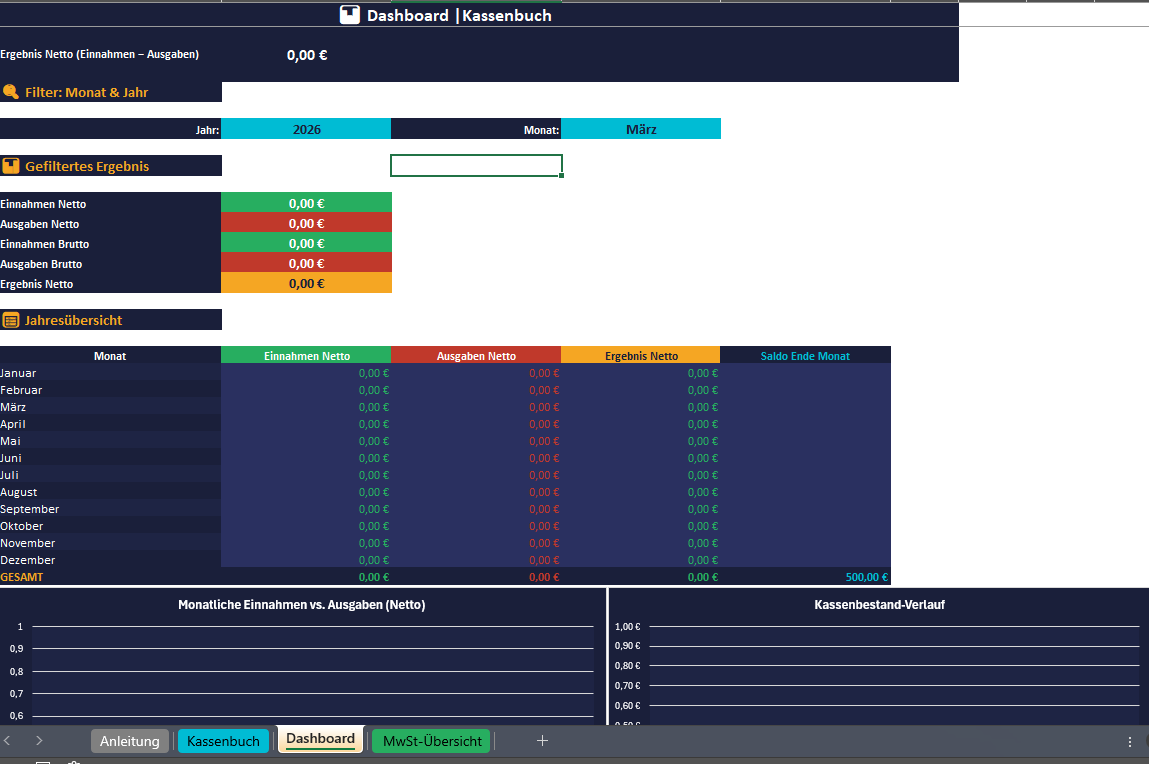The image size is (1149, 764).
Task: Add a new sheet with plus icon
Action: pyautogui.click(x=542, y=741)
